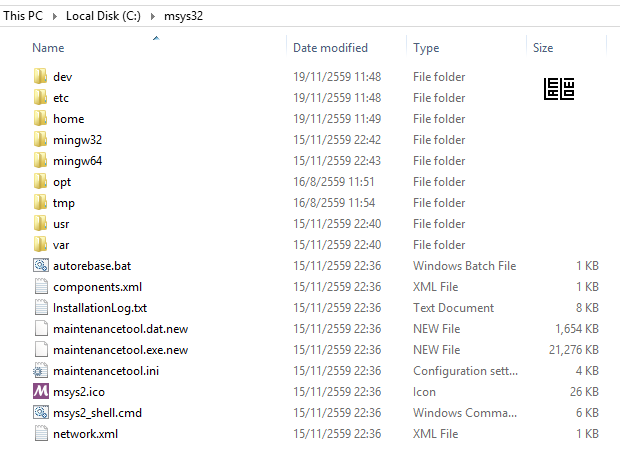Select the msys2.ico purple M icon
Image resolution: width=620 pixels, height=453 pixels.
(x=41, y=391)
